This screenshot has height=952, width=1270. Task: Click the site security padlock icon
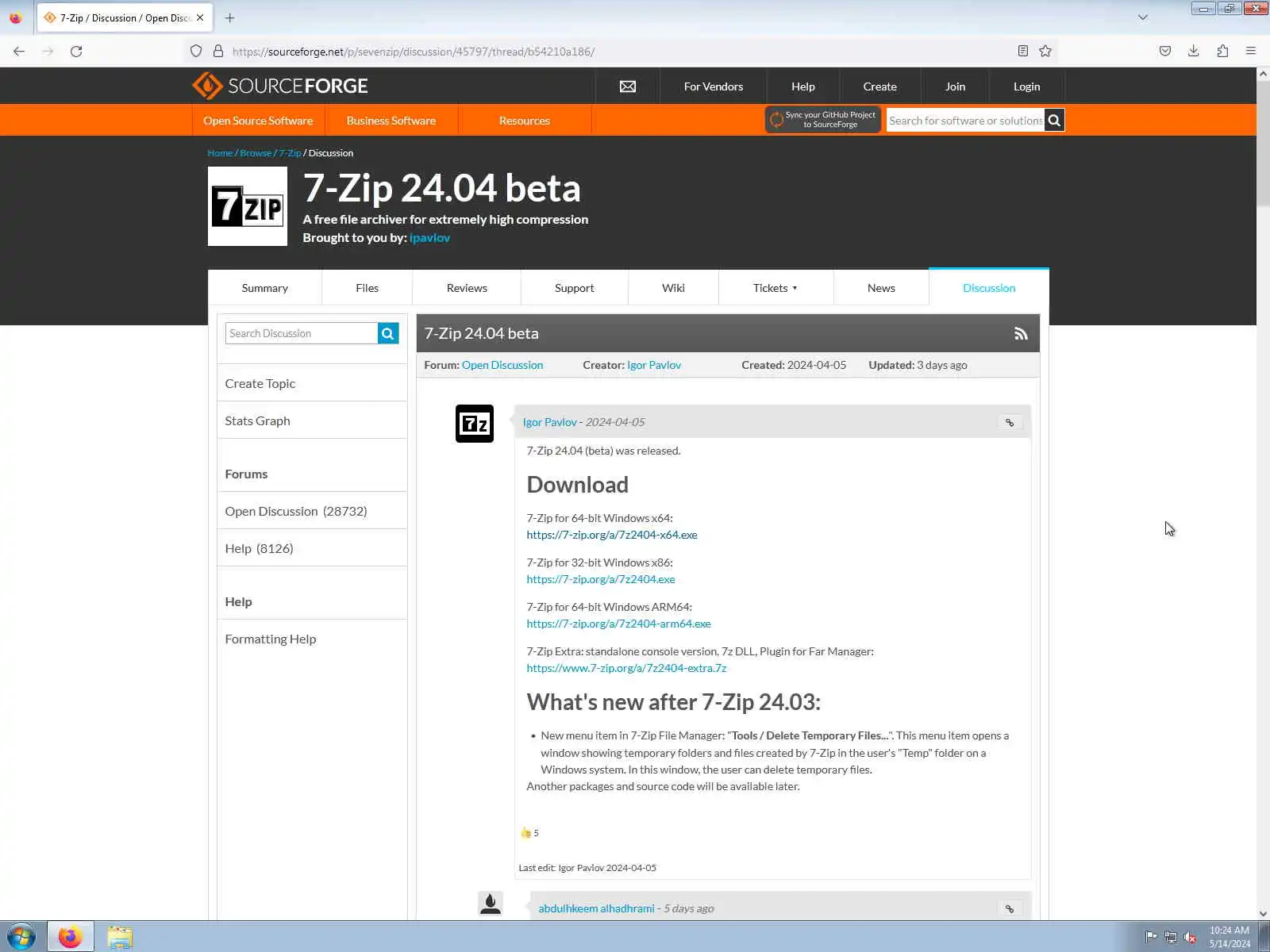coord(218,52)
